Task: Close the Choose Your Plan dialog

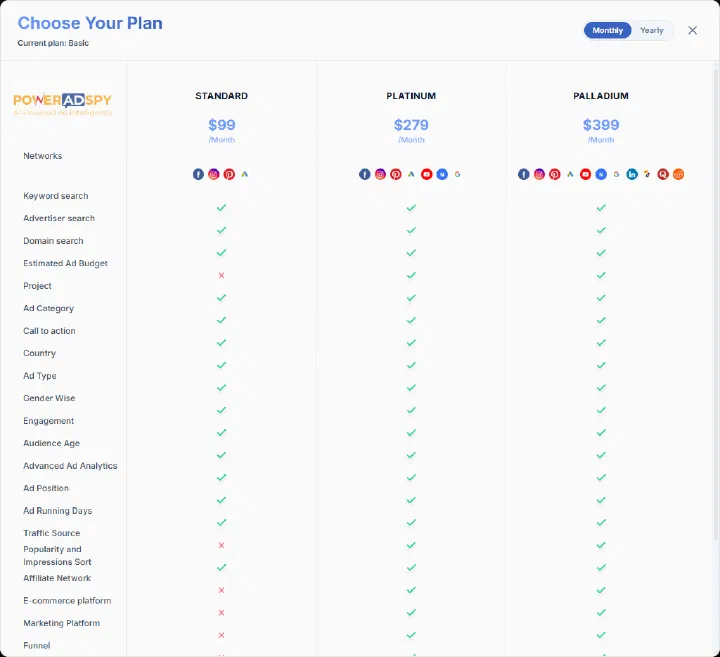Action: pos(692,30)
